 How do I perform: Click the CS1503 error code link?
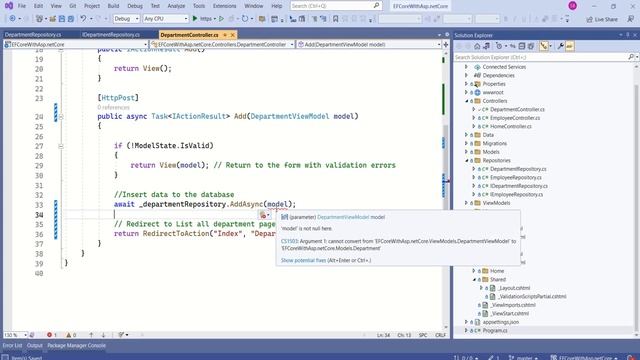click(289, 241)
